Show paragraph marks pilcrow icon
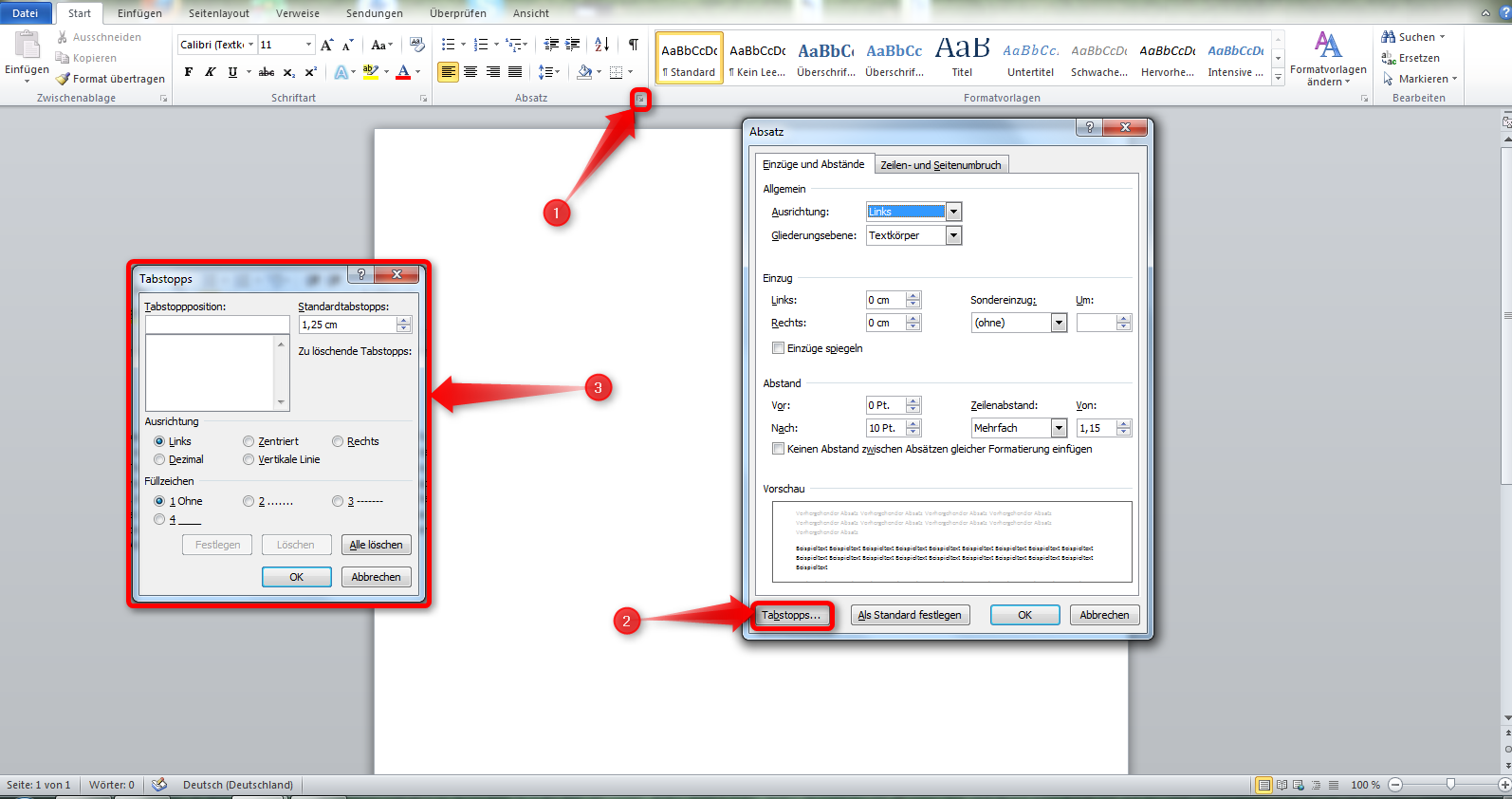 point(633,45)
